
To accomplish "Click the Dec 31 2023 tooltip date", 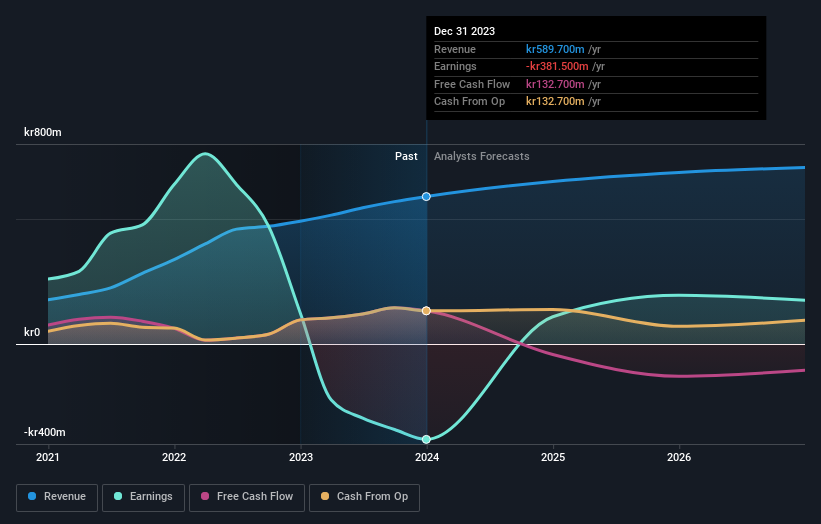I will (x=464, y=31).
